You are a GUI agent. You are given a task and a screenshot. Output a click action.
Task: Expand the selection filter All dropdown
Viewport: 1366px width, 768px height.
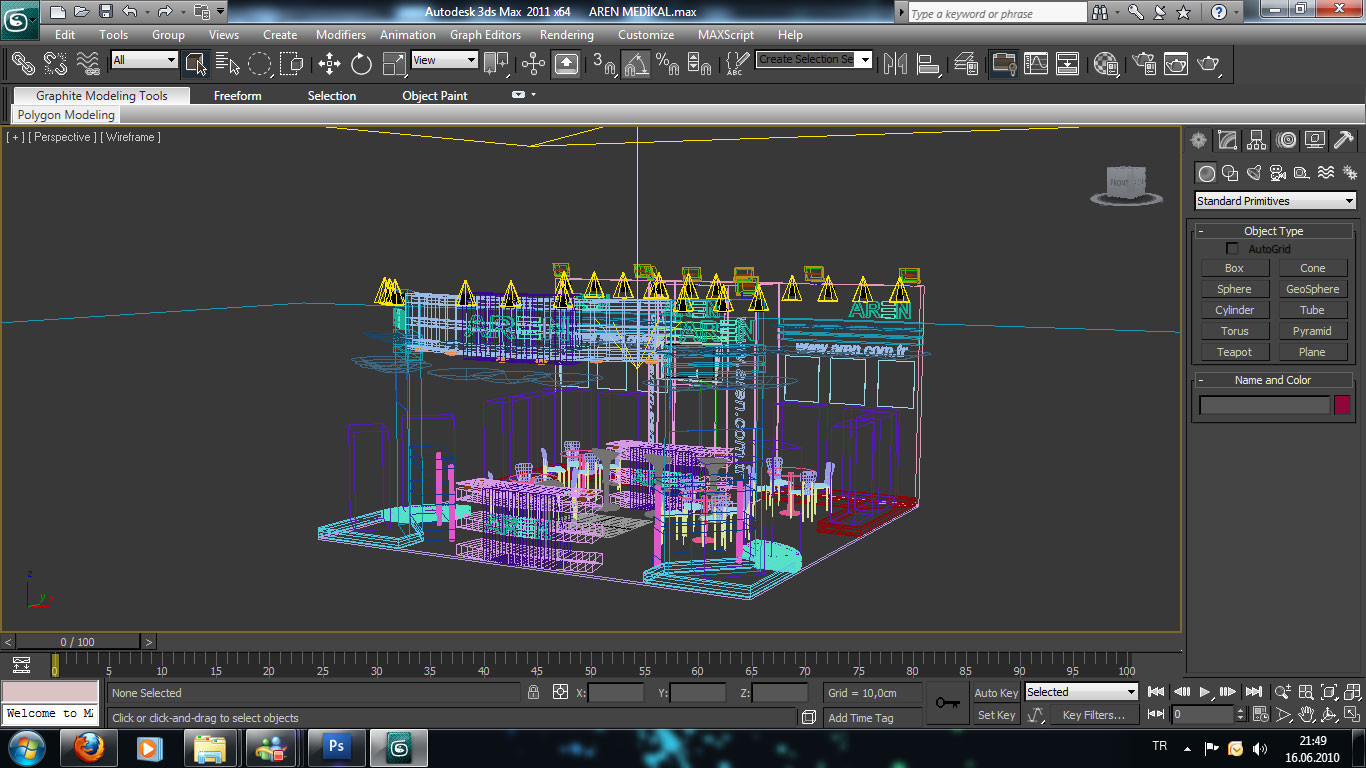point(144,60)
